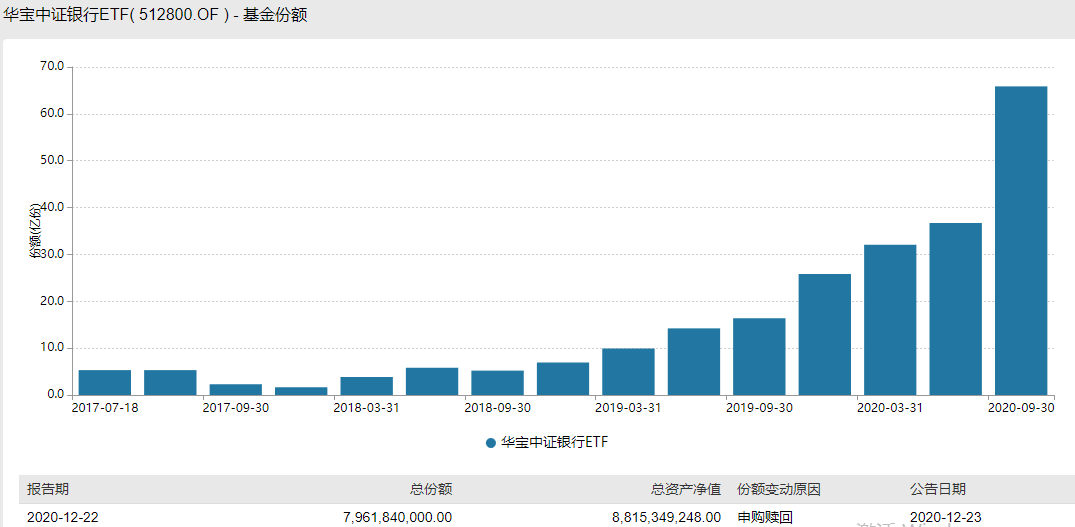Click the 总资产净值 column header
Image resolution: width=1075 pixels, height=527 pixels.
pos(686,489)
